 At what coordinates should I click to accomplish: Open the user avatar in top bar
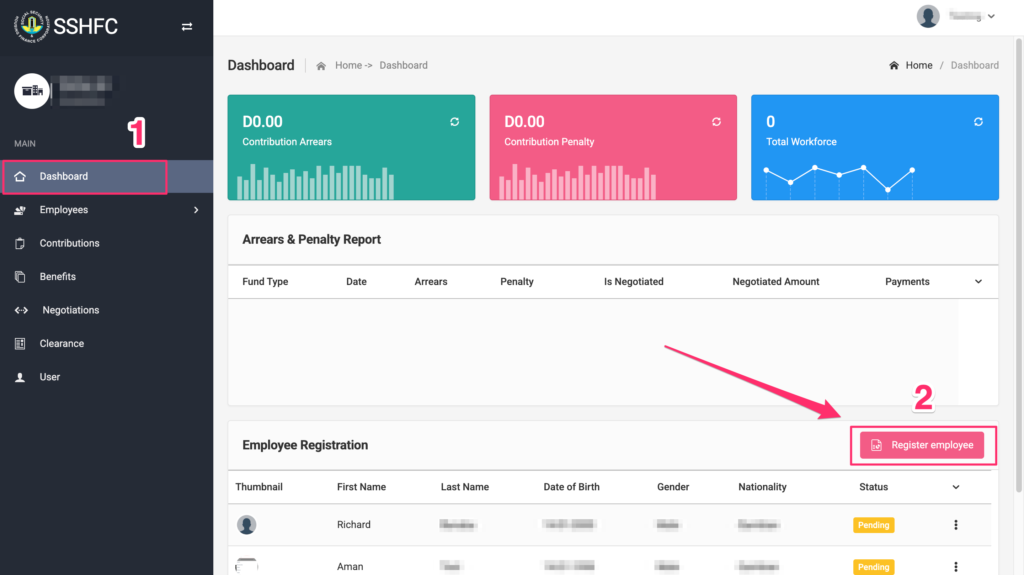(928, 17)
